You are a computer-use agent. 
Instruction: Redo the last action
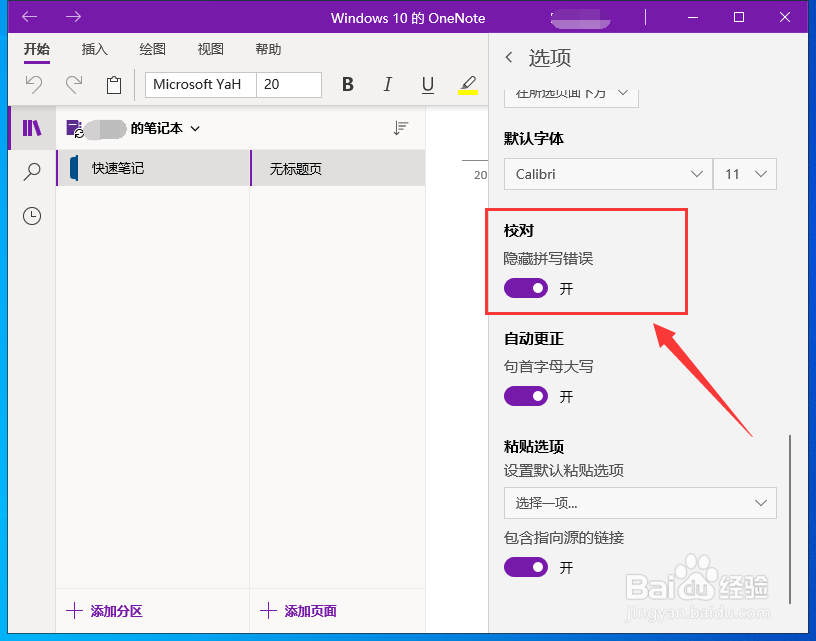point(74,84)
